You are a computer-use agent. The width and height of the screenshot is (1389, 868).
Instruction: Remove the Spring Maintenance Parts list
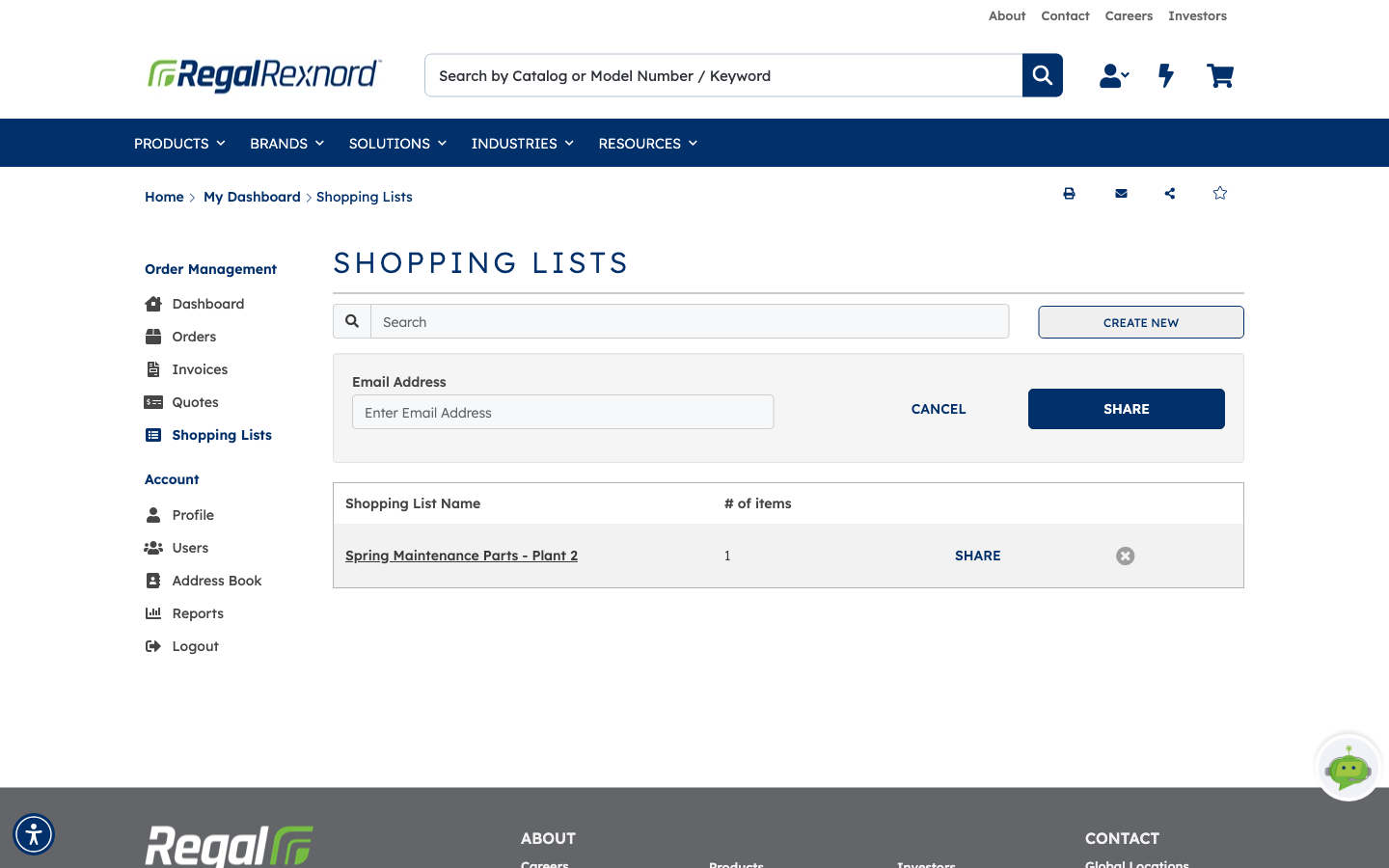tap(1125, 556)
